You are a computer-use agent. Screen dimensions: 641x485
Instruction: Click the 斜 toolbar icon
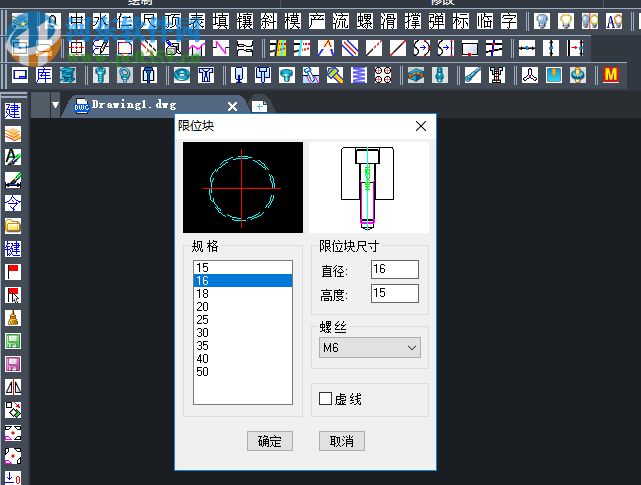[269, 21]
